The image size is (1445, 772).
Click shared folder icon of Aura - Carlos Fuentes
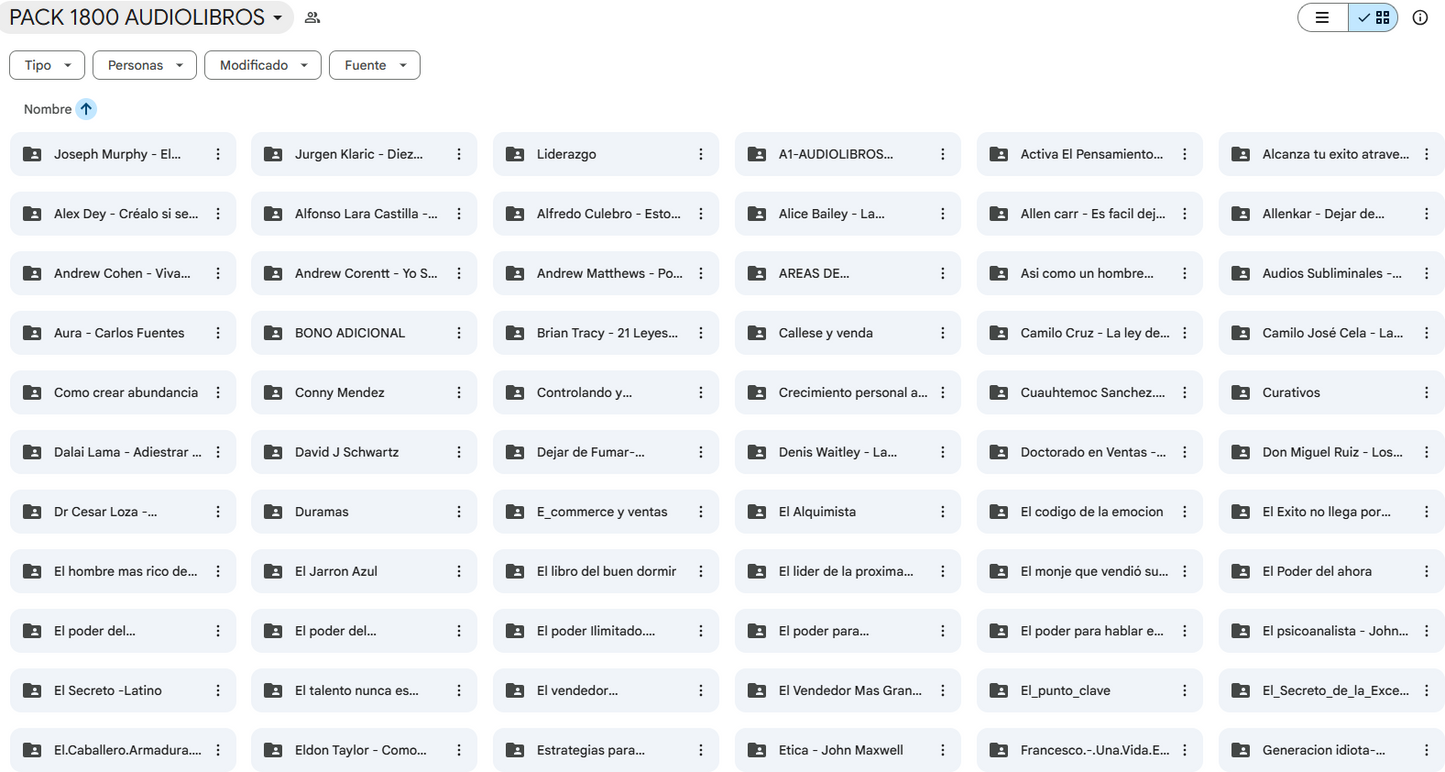pyautogui.click(x=32, y=333)
